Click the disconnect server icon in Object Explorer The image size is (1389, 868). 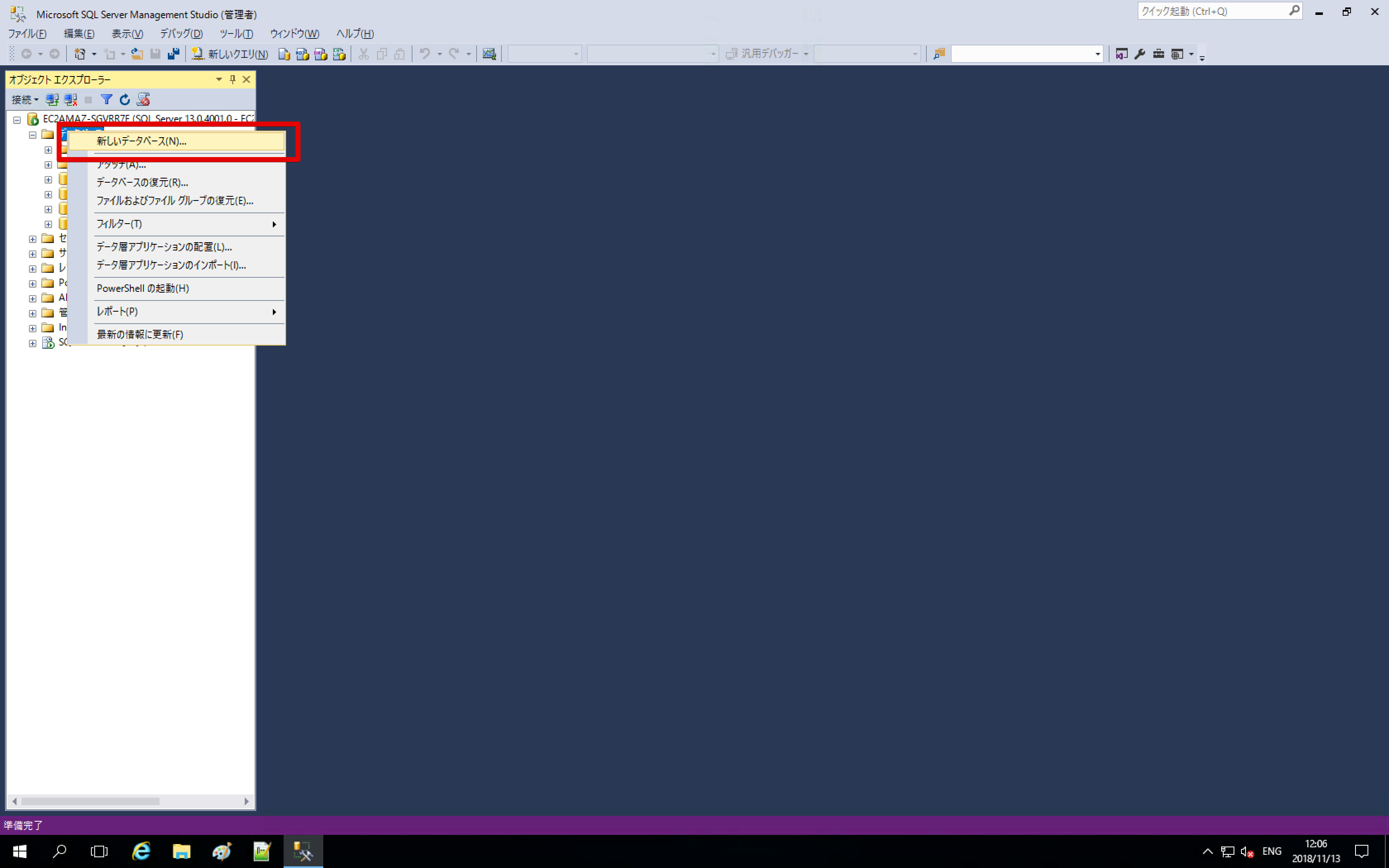pyautogui.click(x=71, y=99)
